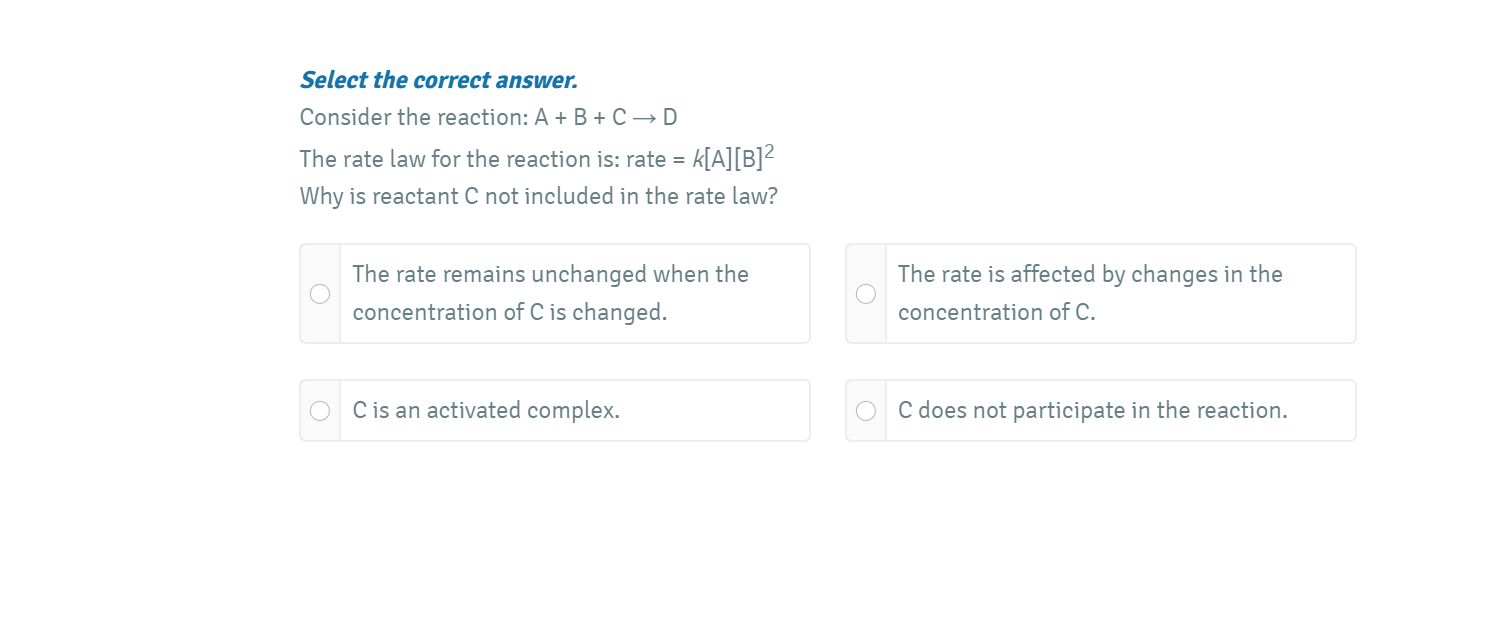Click the bottom-right answer card border
Image resolution: width=1511 pixels, height=625 pixels.
(x=1100, y=381)
